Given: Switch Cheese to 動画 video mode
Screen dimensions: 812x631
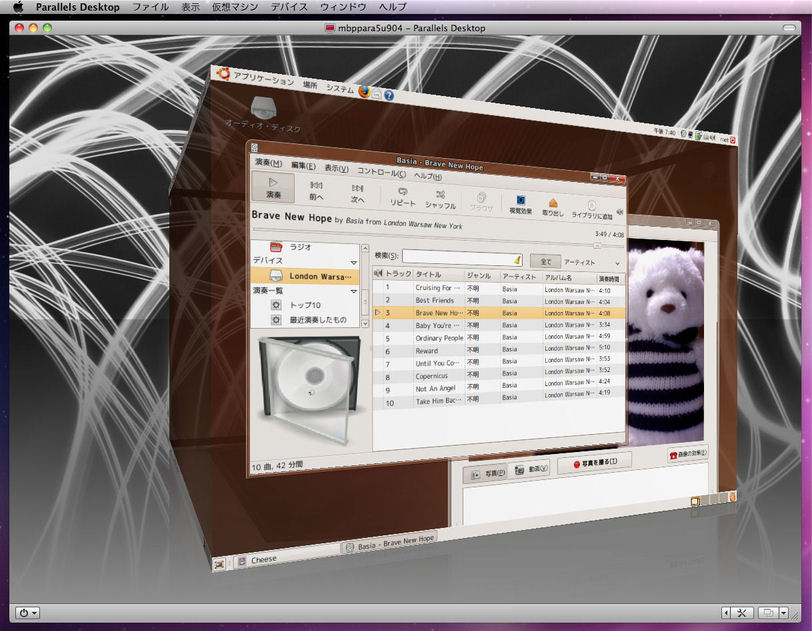Looking at the screenshot, I should click(x=531, y=469).
